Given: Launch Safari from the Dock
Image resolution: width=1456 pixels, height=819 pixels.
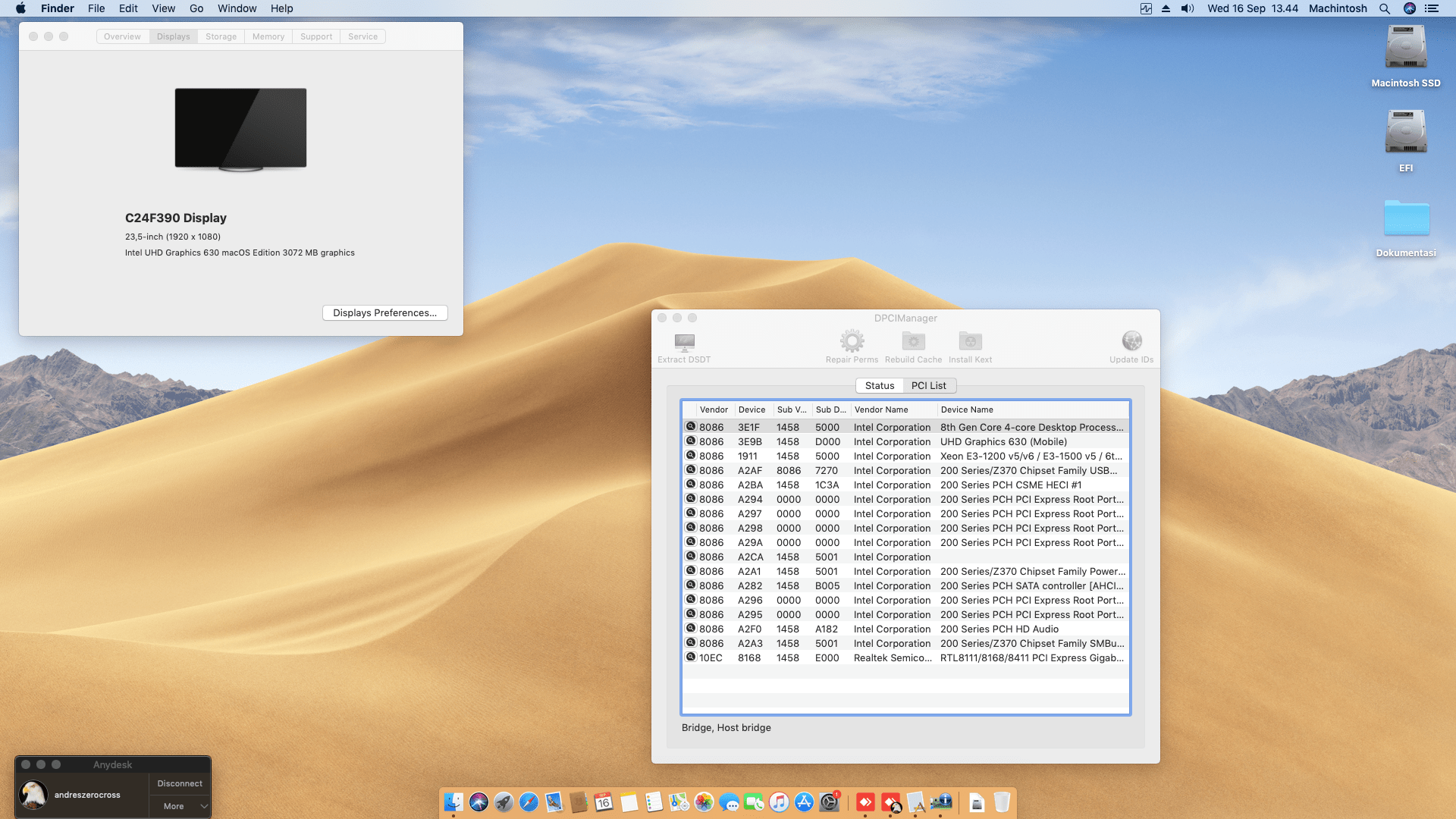Looking at the screenshot, I should [528, 802].
